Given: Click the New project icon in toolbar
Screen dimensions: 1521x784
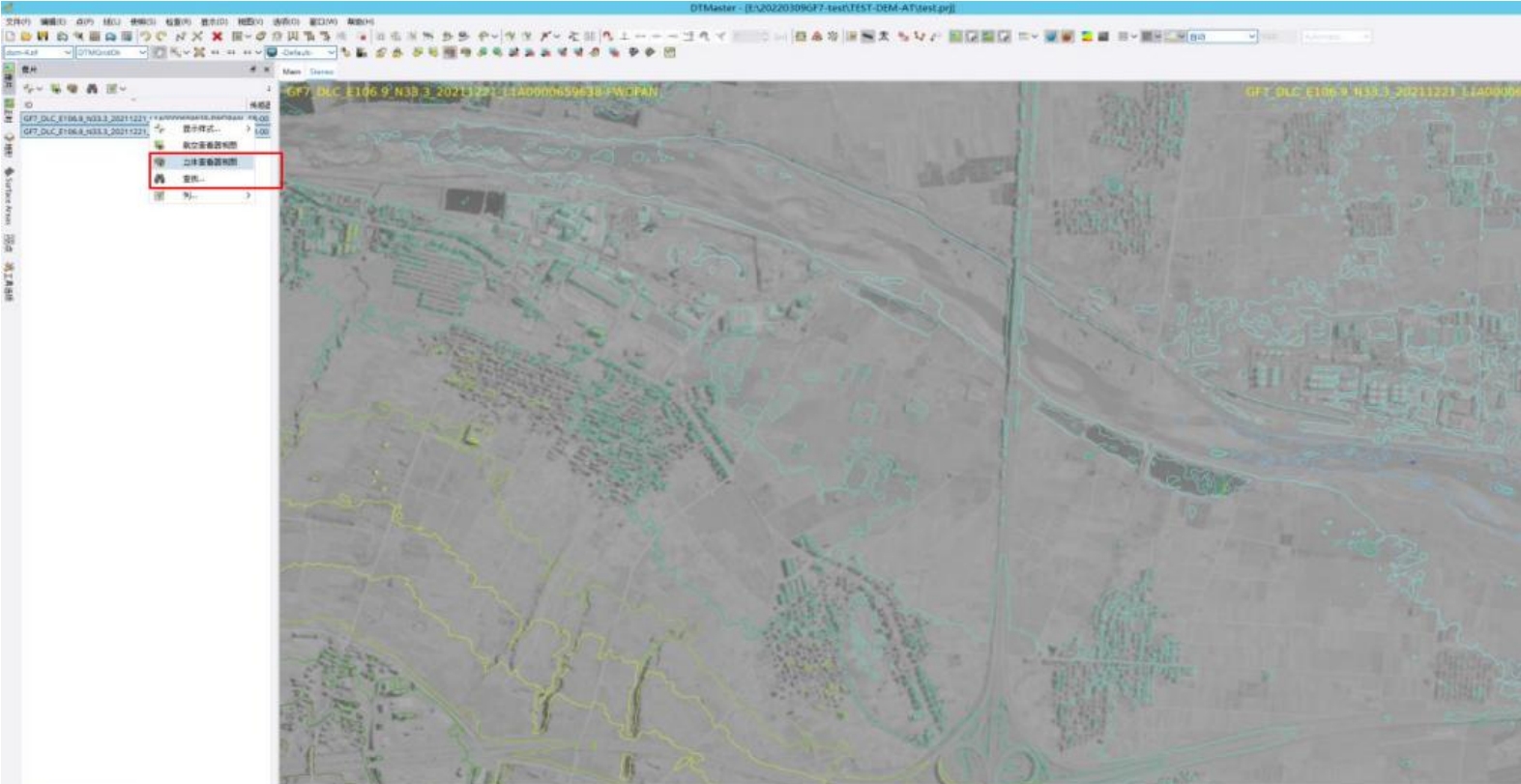Looking at the screenshot, I should [x=10, y=37].
